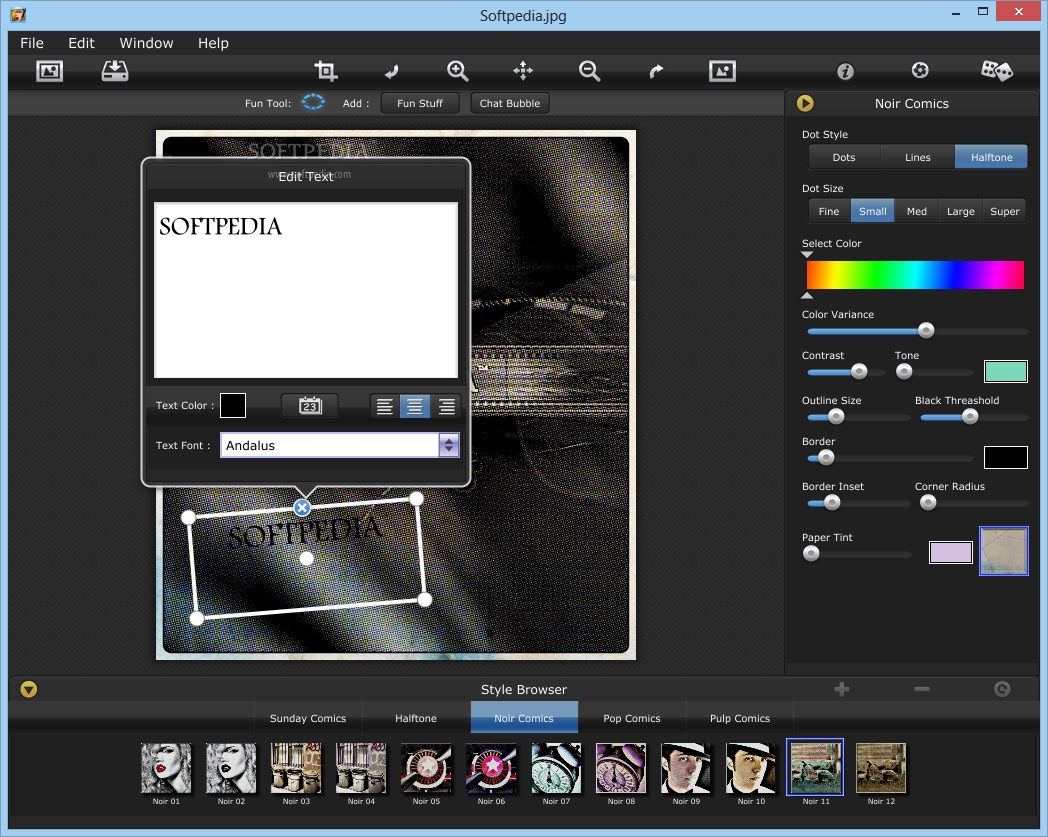The height and width of the screenshot is (837, 1048).
Task: Click the Corner Radius slider handle
Action: (928, 503)
